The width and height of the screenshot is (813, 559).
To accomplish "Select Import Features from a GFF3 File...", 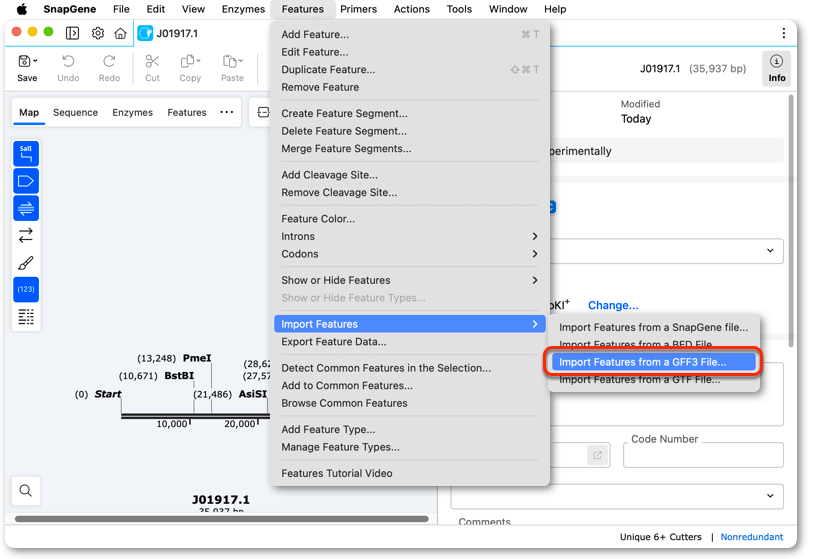I will coord(653,362).
